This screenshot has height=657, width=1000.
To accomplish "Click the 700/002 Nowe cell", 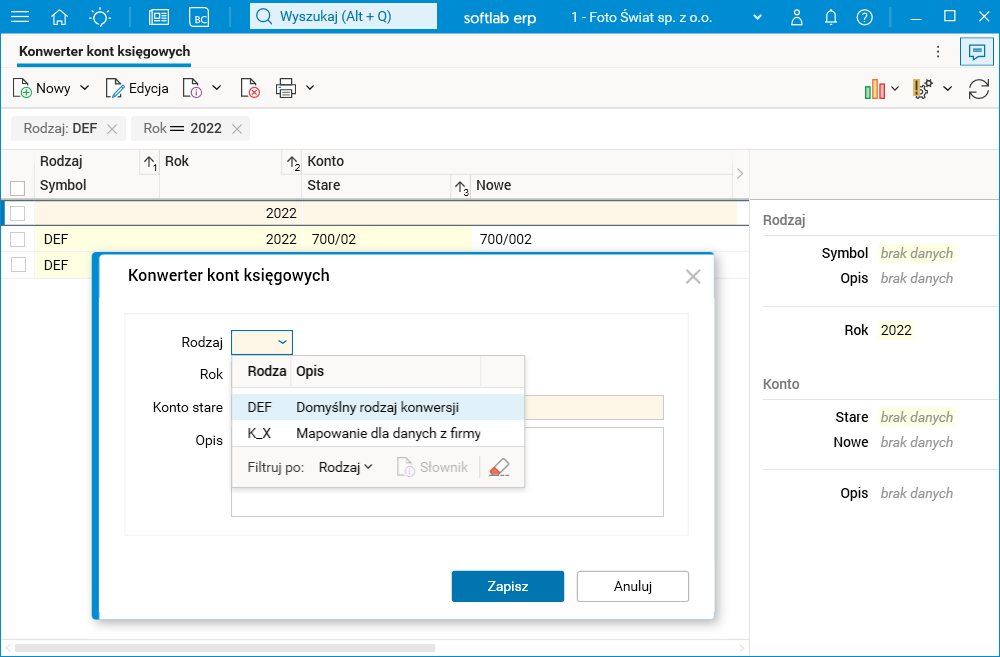I will pos(601,239).
